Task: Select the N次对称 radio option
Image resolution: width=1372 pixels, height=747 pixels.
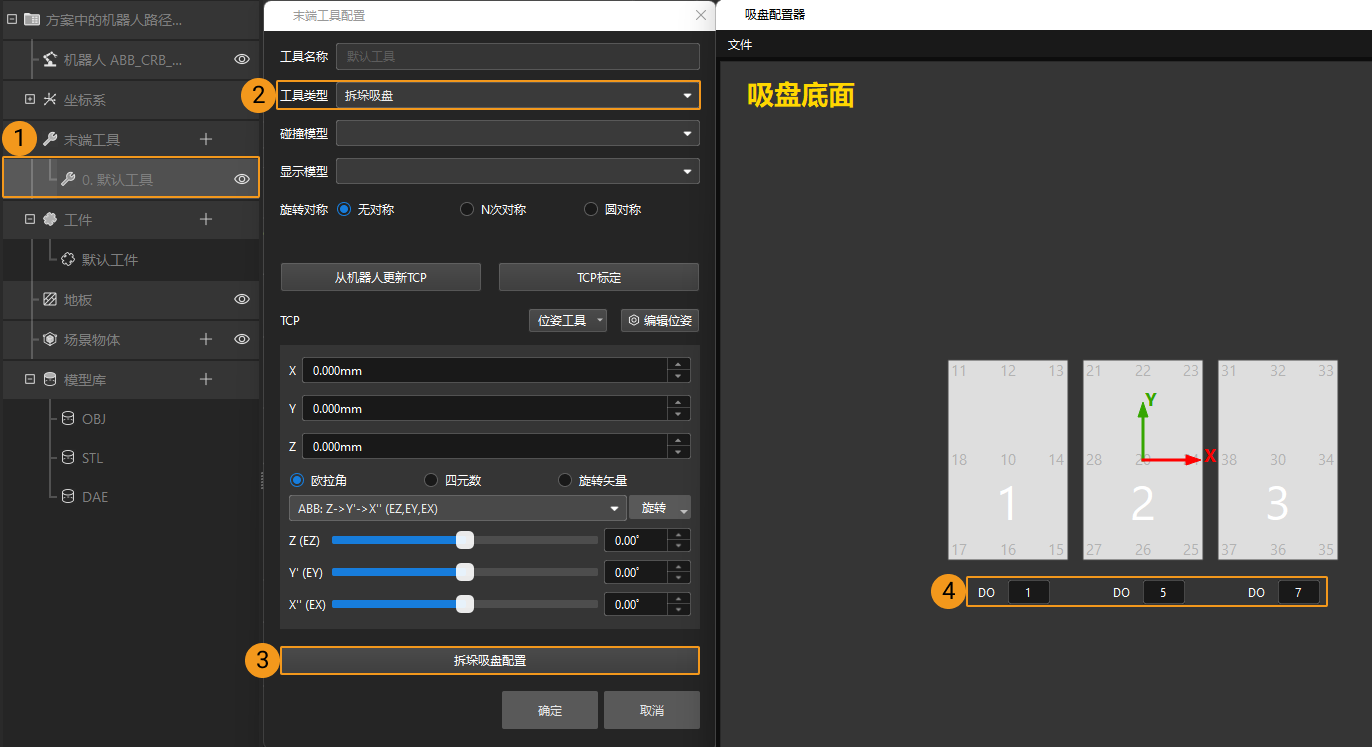Action: coord(467,209)
